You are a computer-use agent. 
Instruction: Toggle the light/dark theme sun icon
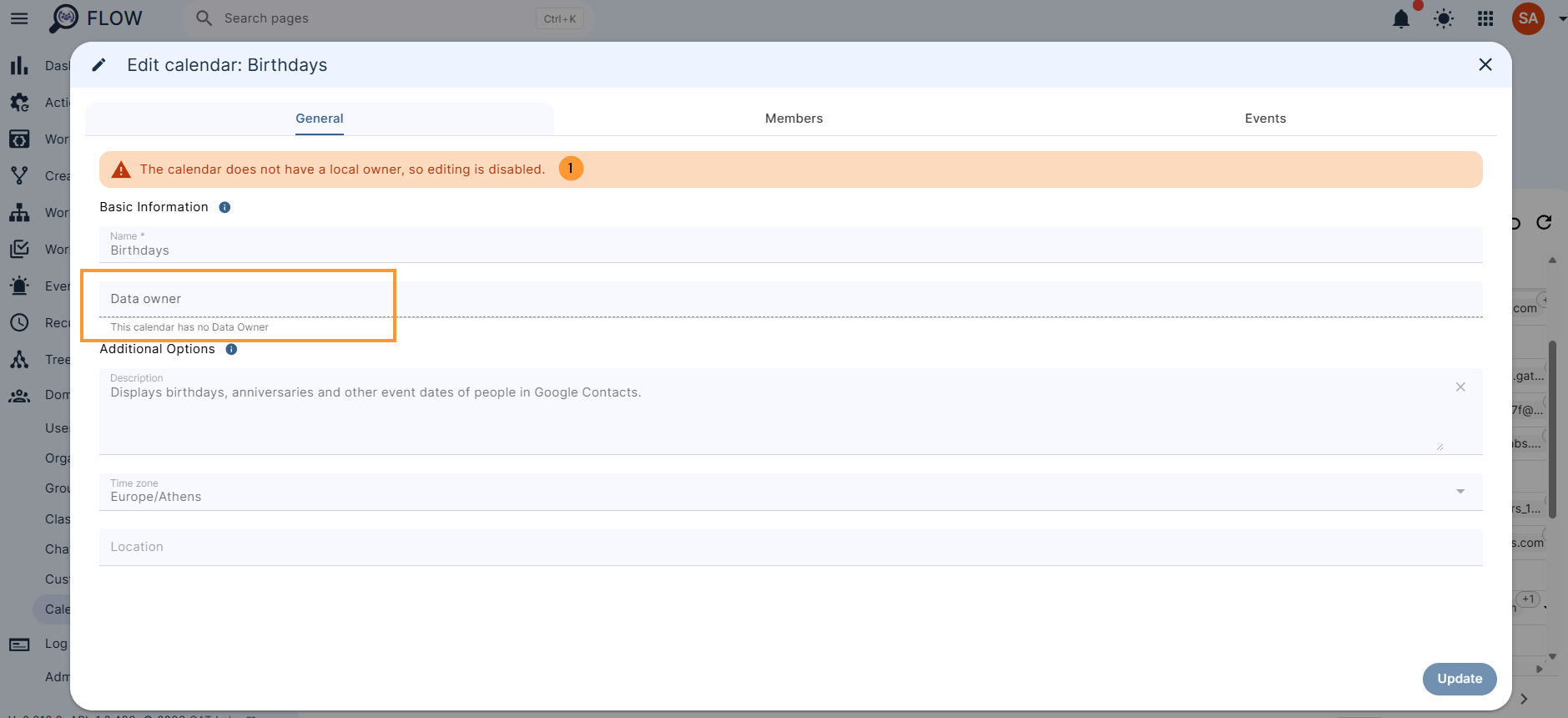point(1444,18)
